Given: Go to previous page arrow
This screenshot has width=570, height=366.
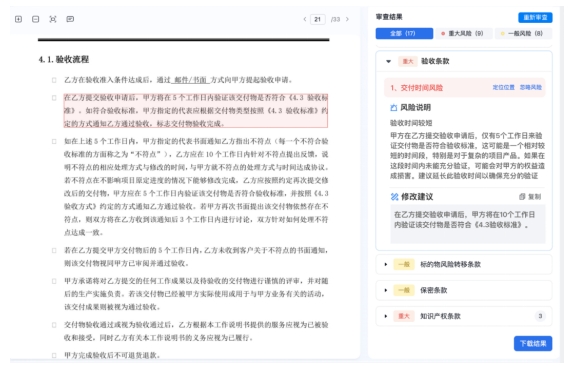Looking at the screenshot, I should coord(305,19).
